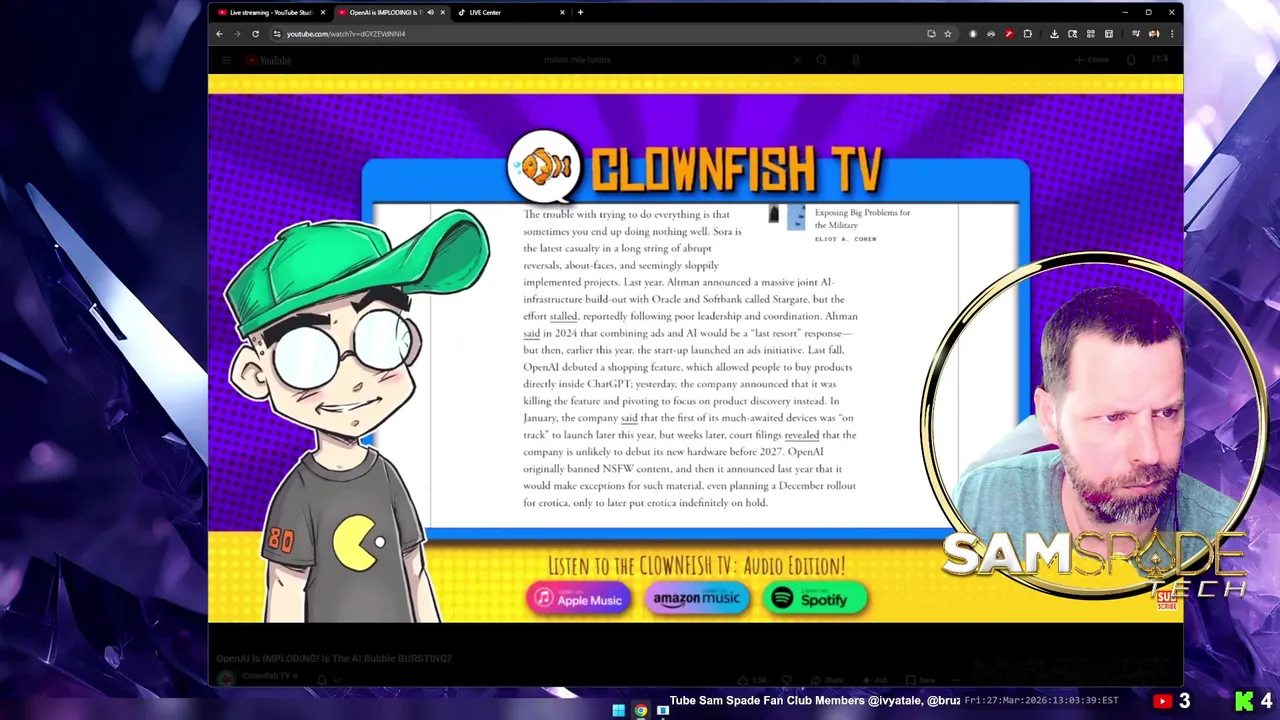
Task: Bookmark this page with the star icon
Action: 948,34
